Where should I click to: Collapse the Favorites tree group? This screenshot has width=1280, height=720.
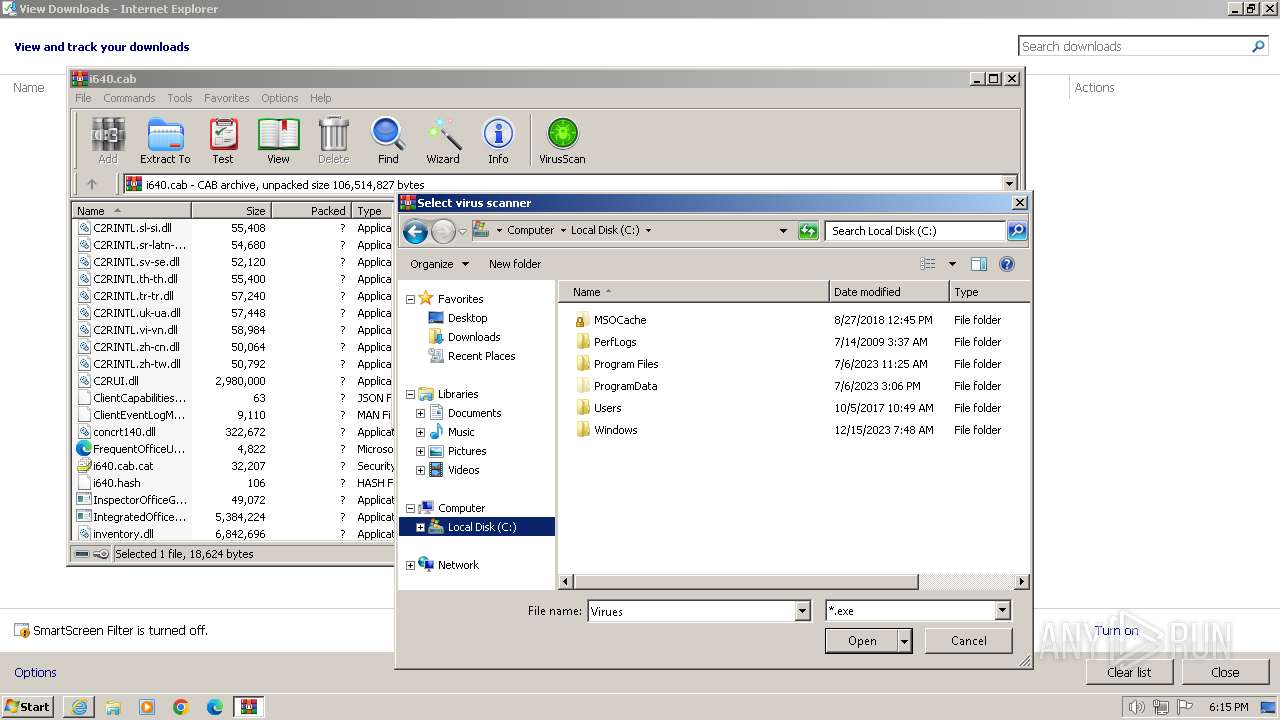pyautogui.click(x=410, y=299)
